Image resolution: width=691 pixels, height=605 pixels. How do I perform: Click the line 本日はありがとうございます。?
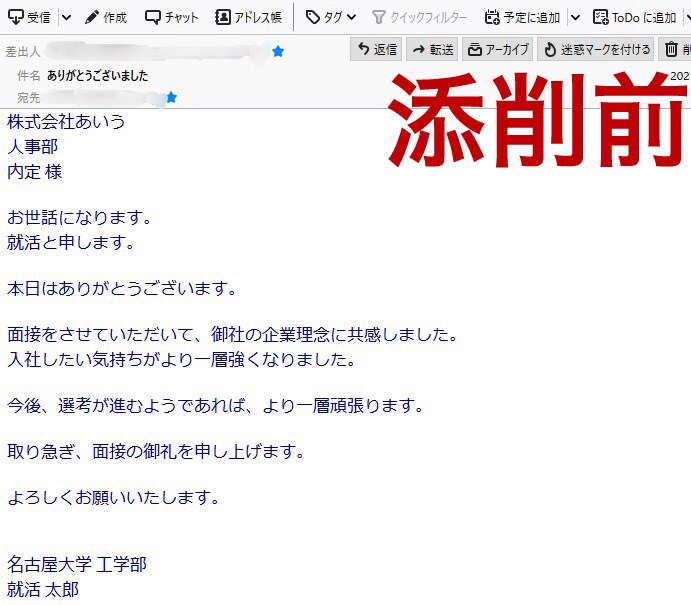pyautogui.click(x=122, y=288)
